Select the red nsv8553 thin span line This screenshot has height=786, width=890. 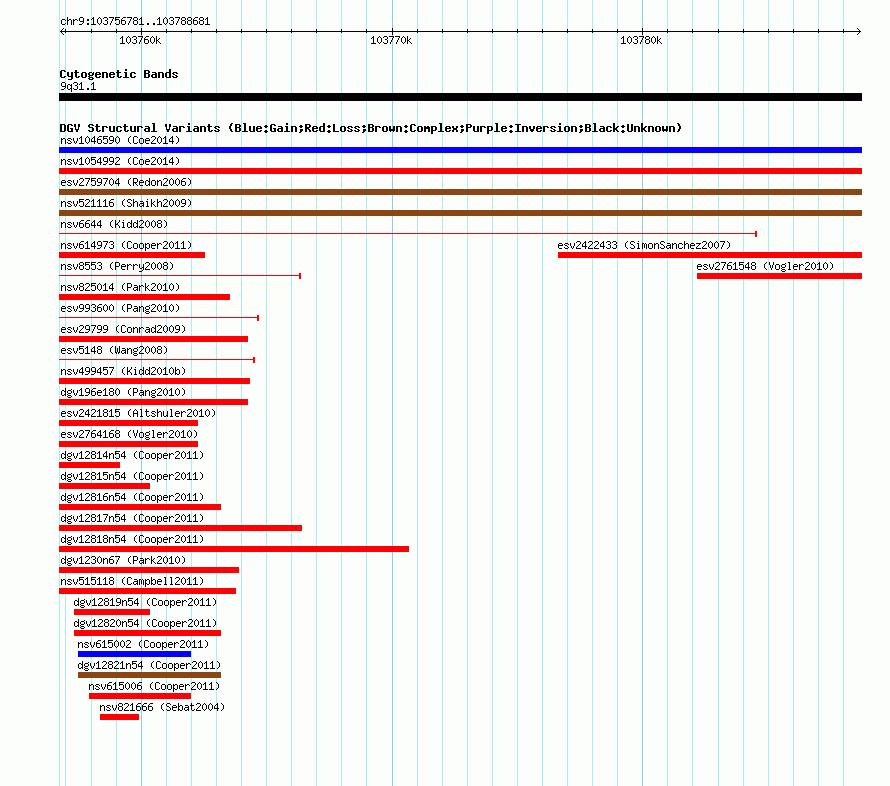[x=180, y=275]
